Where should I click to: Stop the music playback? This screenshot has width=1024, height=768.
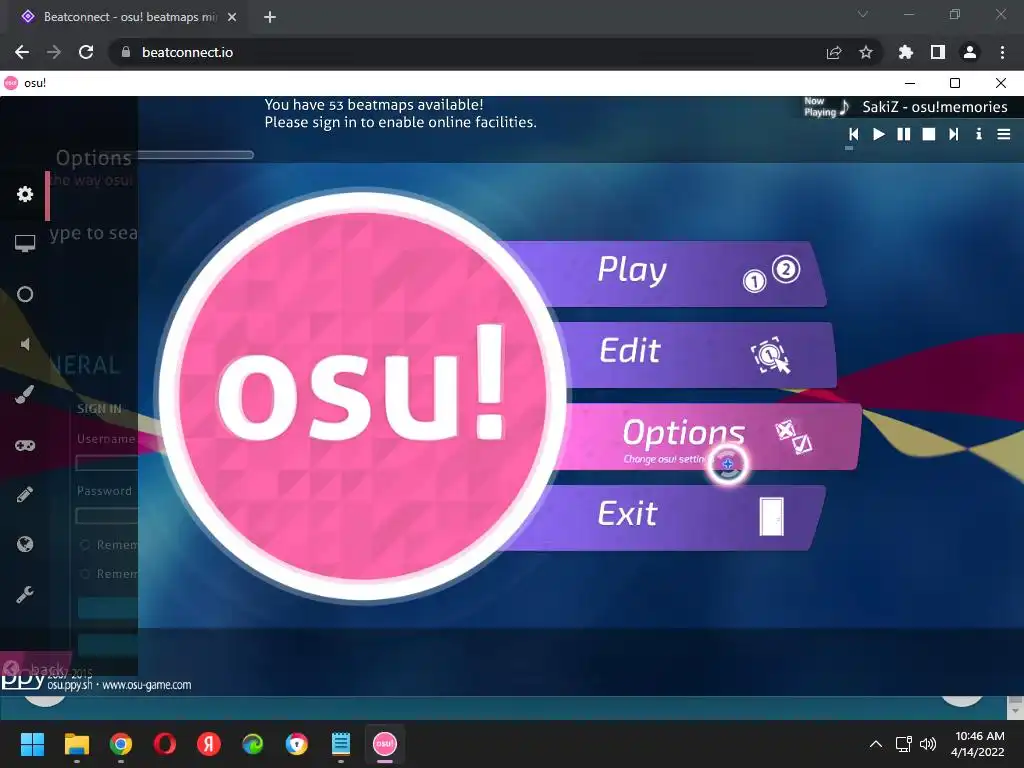929,134
